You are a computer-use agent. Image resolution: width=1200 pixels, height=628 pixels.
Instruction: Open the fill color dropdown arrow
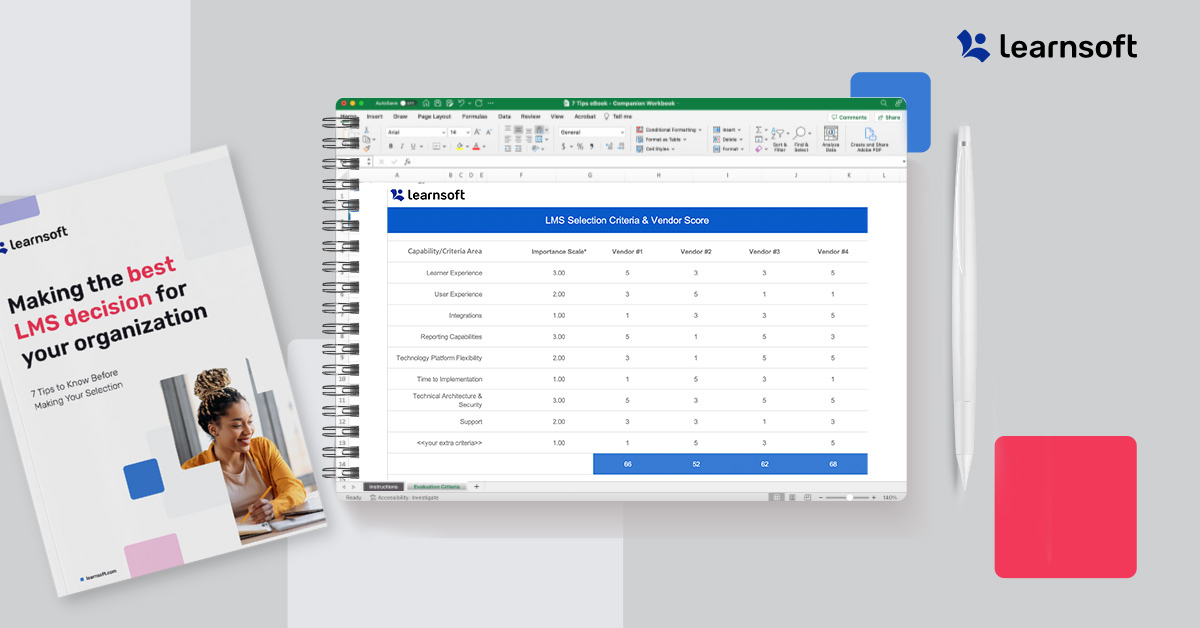(468, 146)
